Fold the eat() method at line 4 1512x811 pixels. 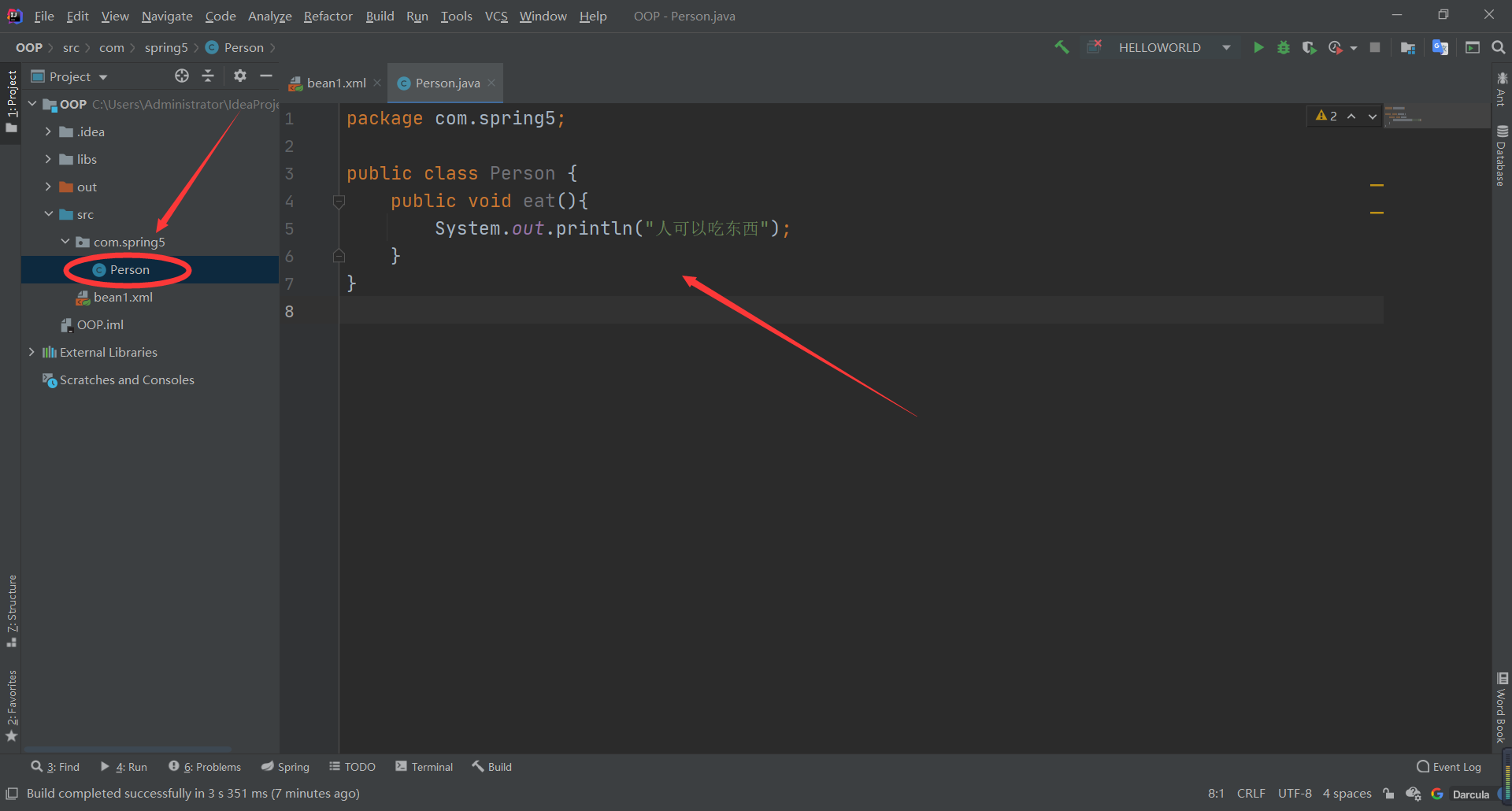pyautogui.click(x=339, y=202)
